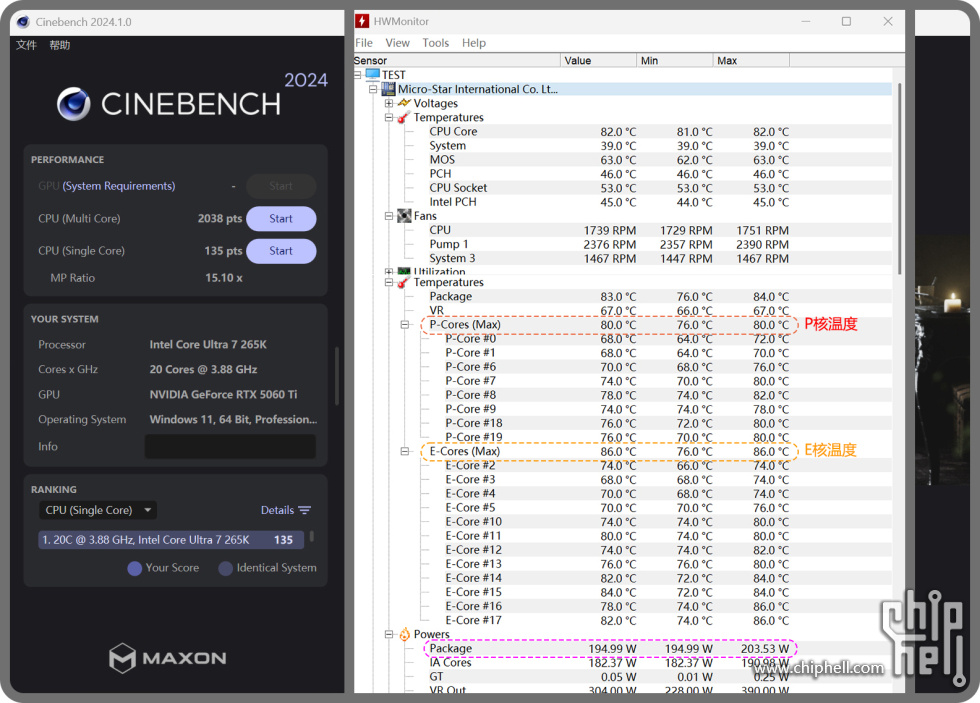Click the Info text field
Image resolution: width=980 pixels, height=703 pixels.
[x=230, y=447]
